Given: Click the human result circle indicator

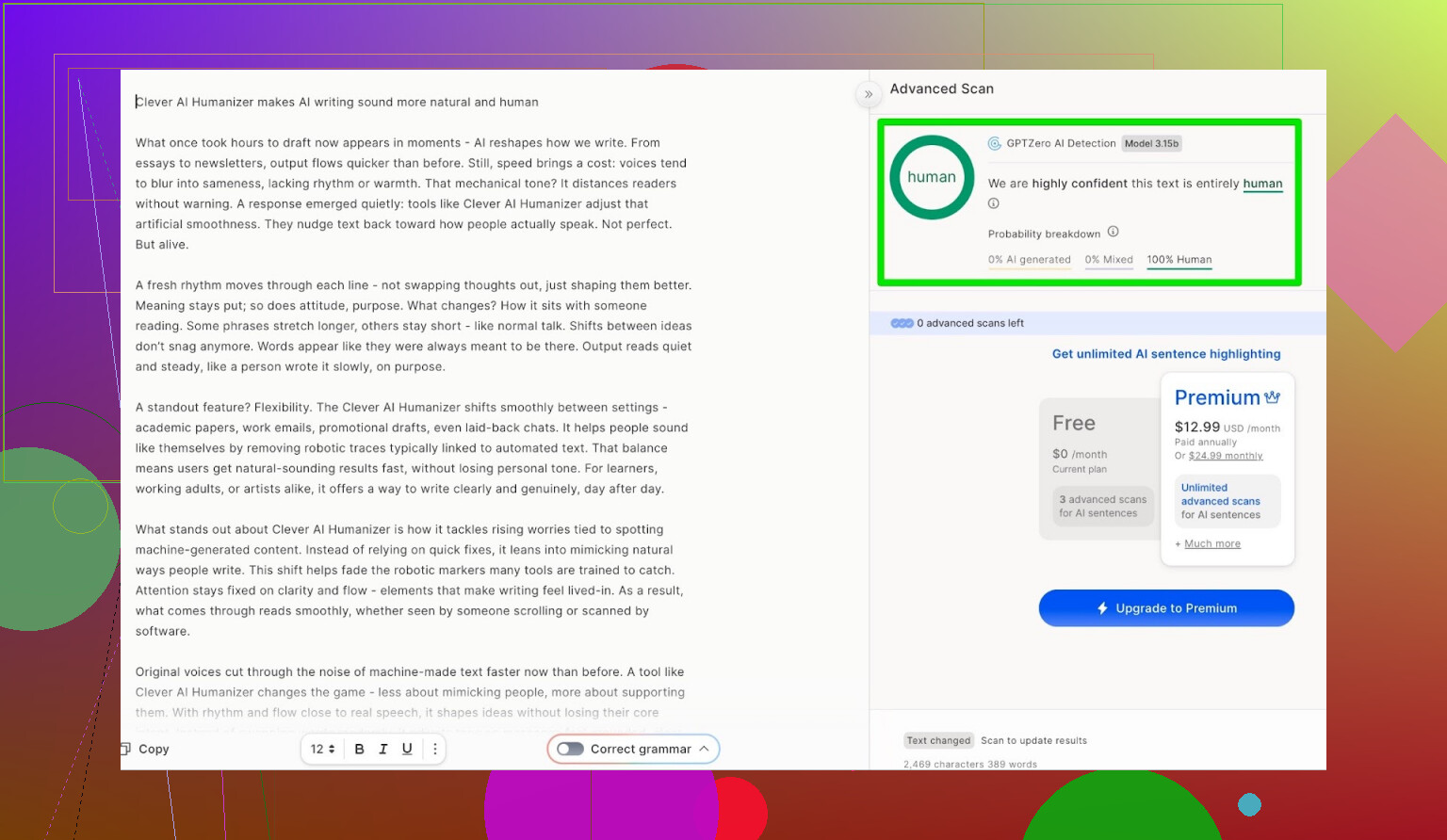Looking at the screenshot, I should (x=932, y=177).
